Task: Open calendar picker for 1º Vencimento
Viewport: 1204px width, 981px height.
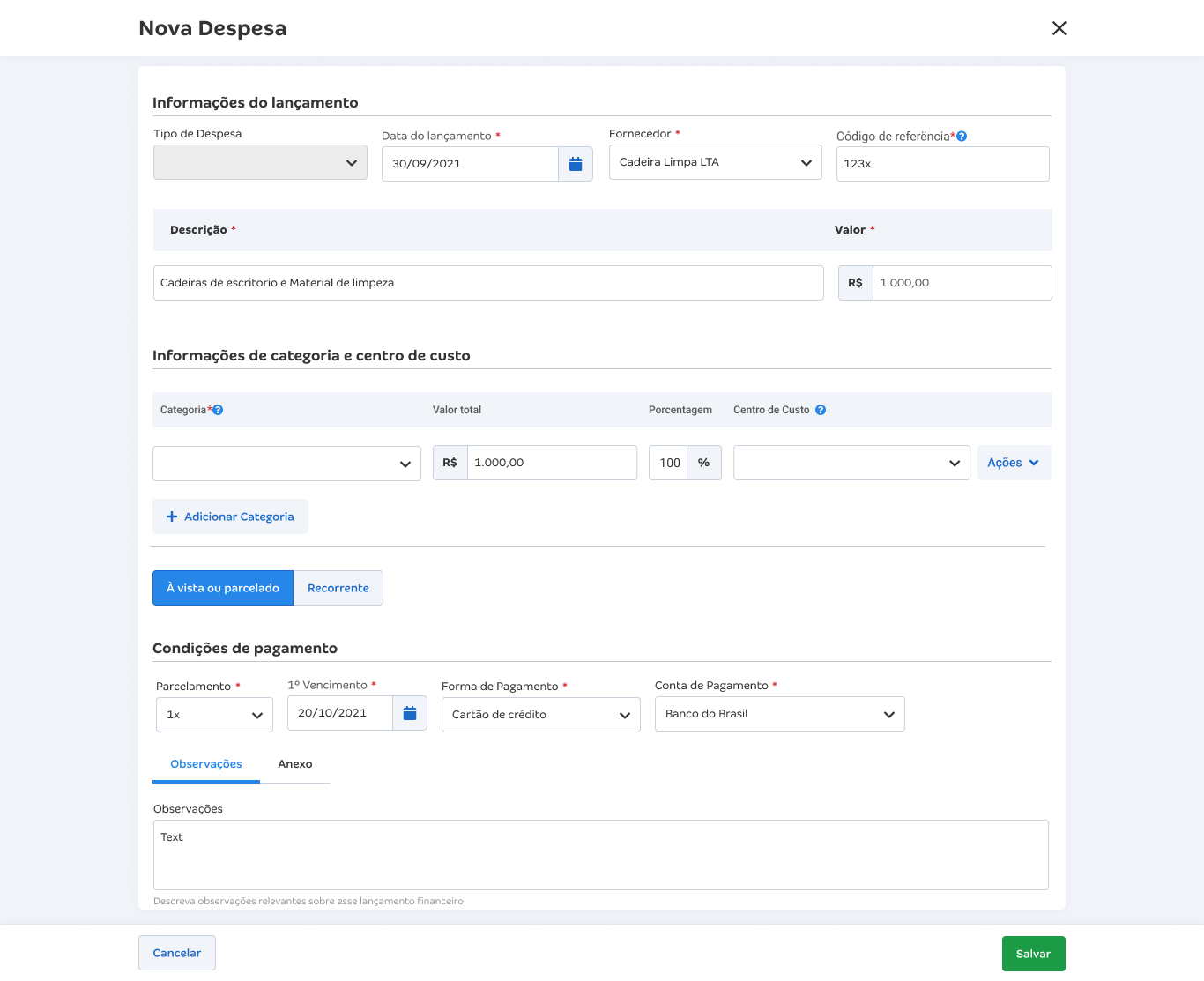Action: (410, 713)
